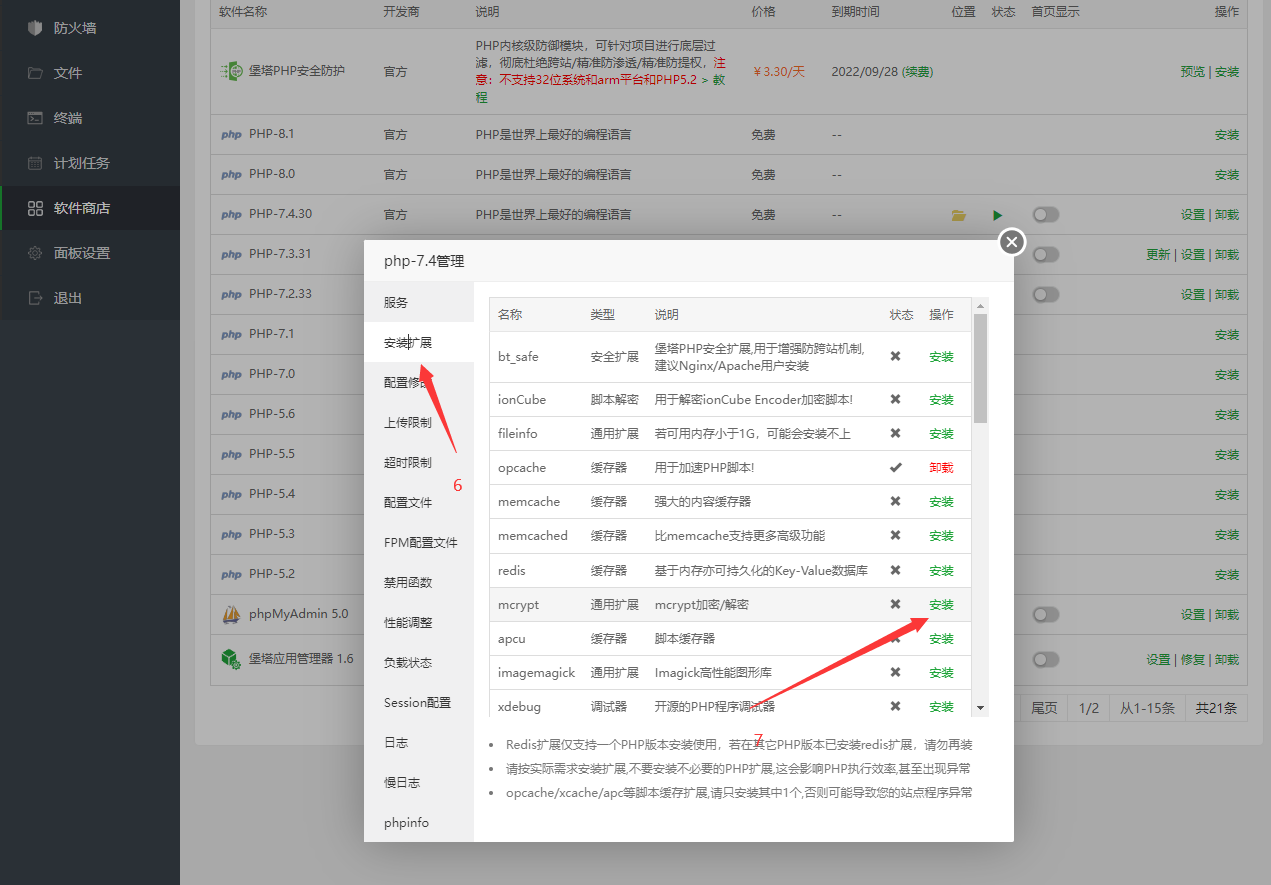
Task: Open the phpinfo tab
Action: (419, 822)
